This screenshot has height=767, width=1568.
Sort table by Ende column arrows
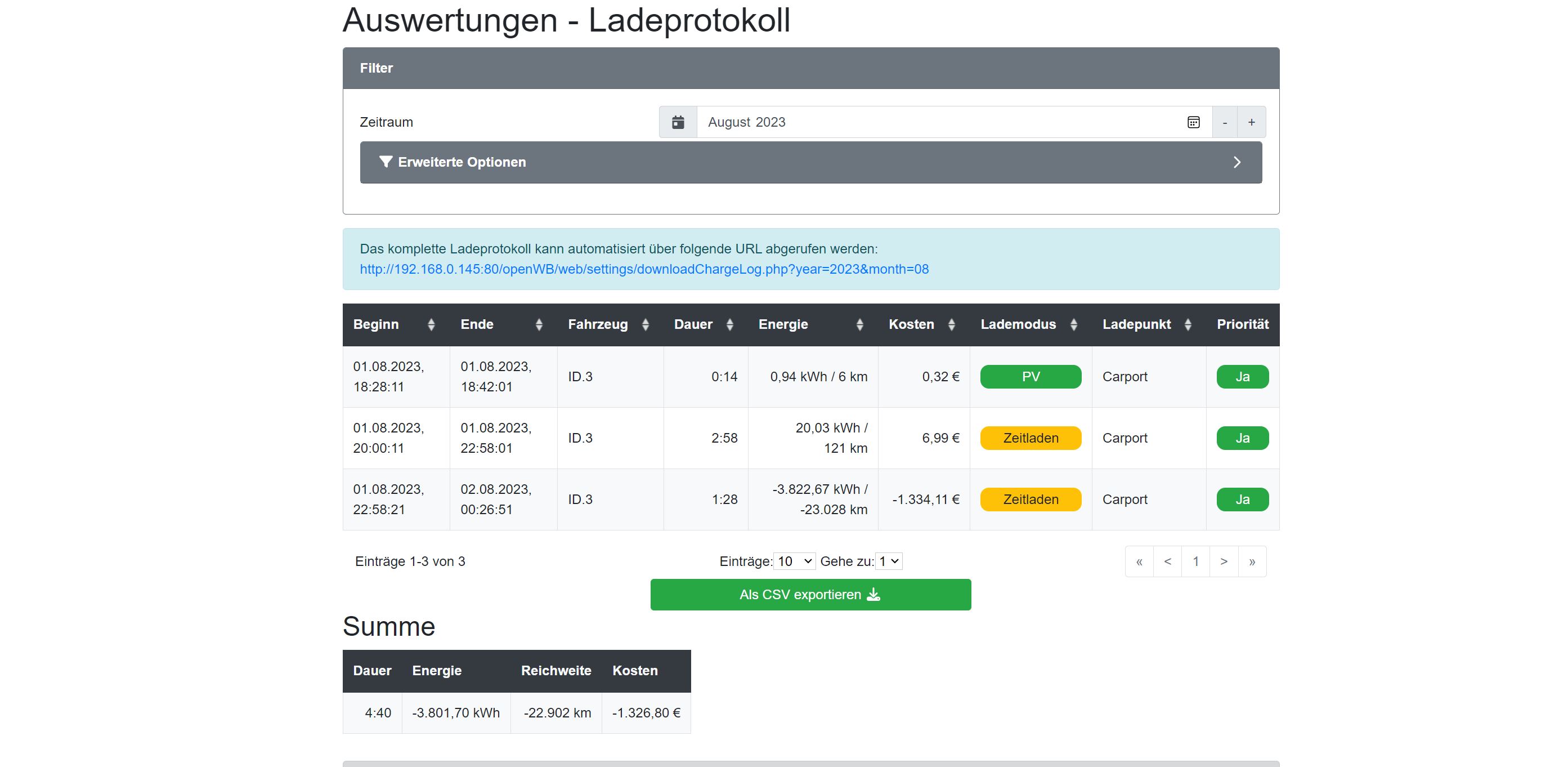539,325
